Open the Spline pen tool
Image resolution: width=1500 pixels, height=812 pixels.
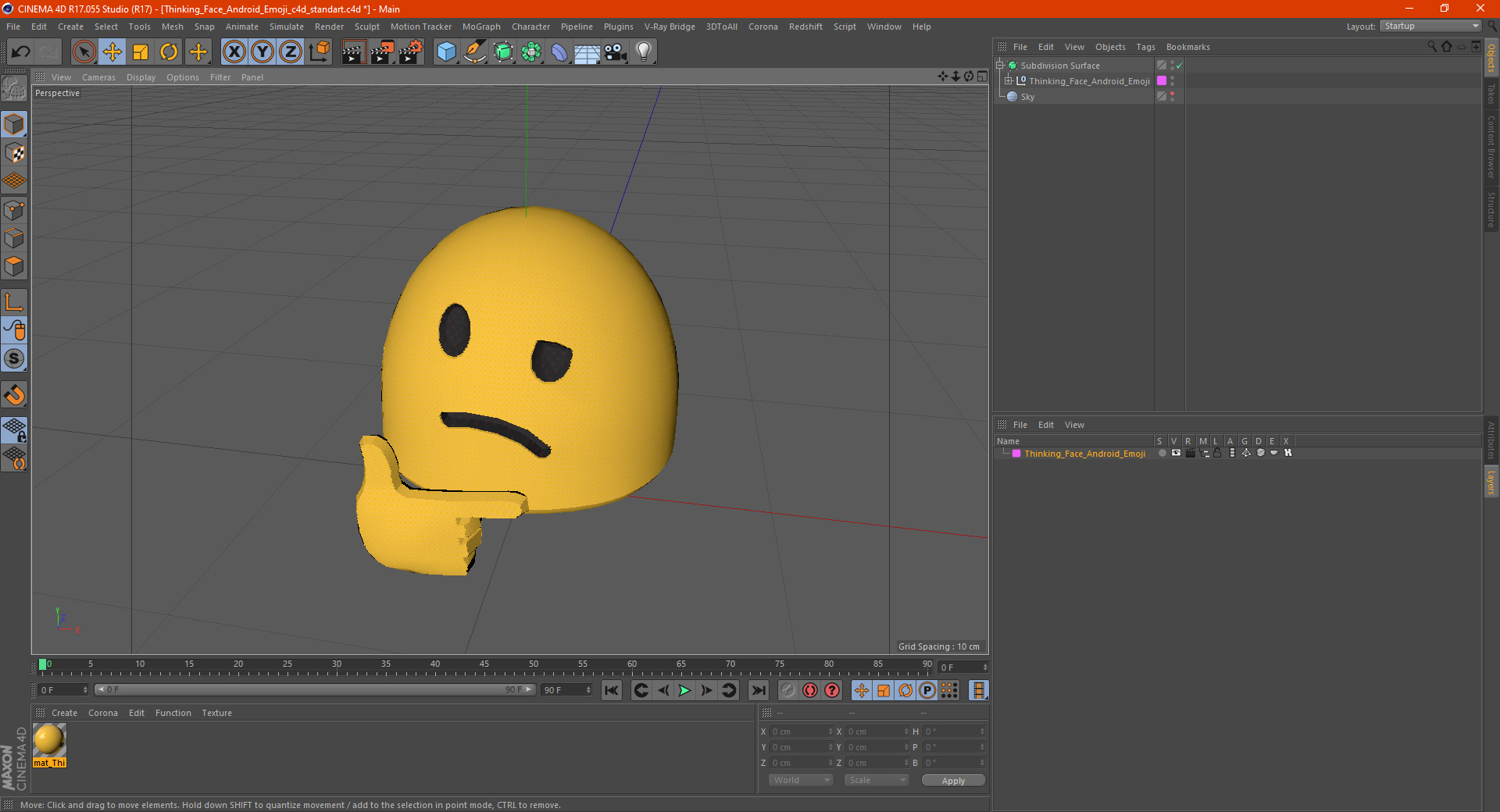(x=474, y=52)
